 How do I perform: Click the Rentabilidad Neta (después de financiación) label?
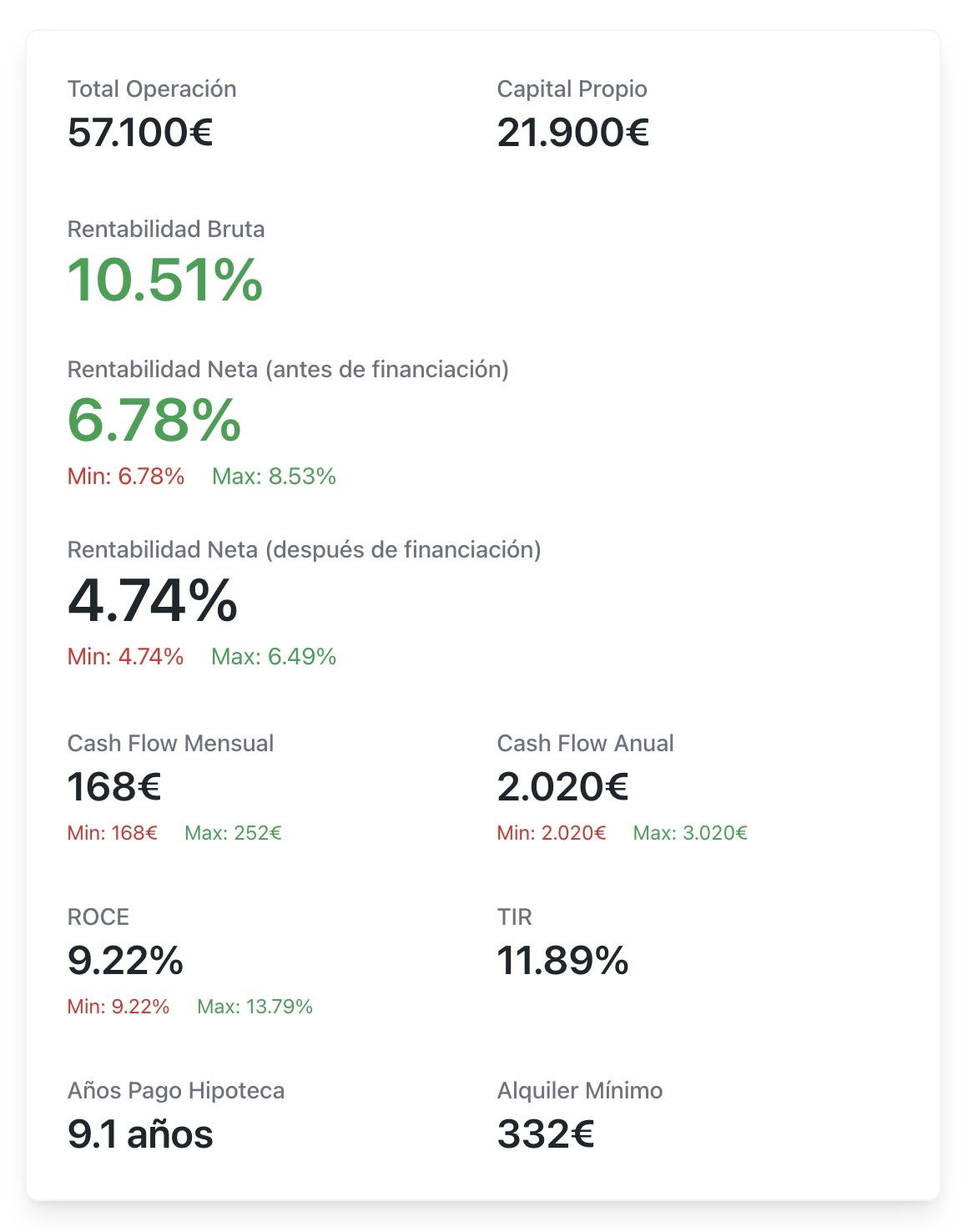coord(304,550)
